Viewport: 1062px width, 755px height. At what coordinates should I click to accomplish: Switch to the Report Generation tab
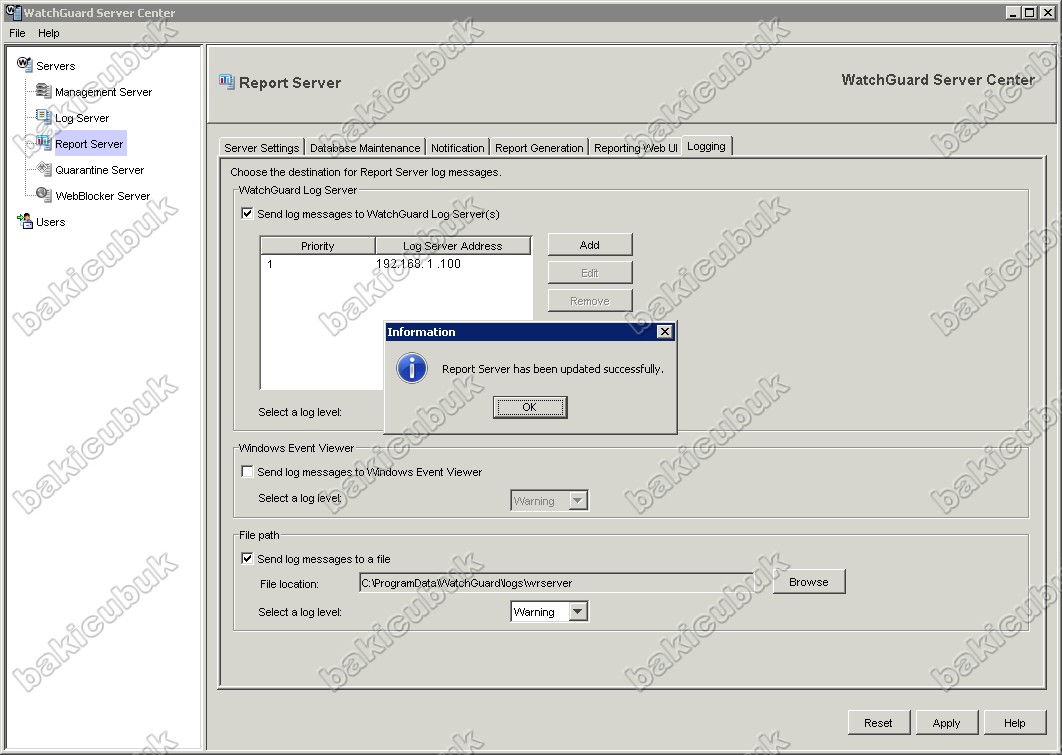click(x=539, y=148)
